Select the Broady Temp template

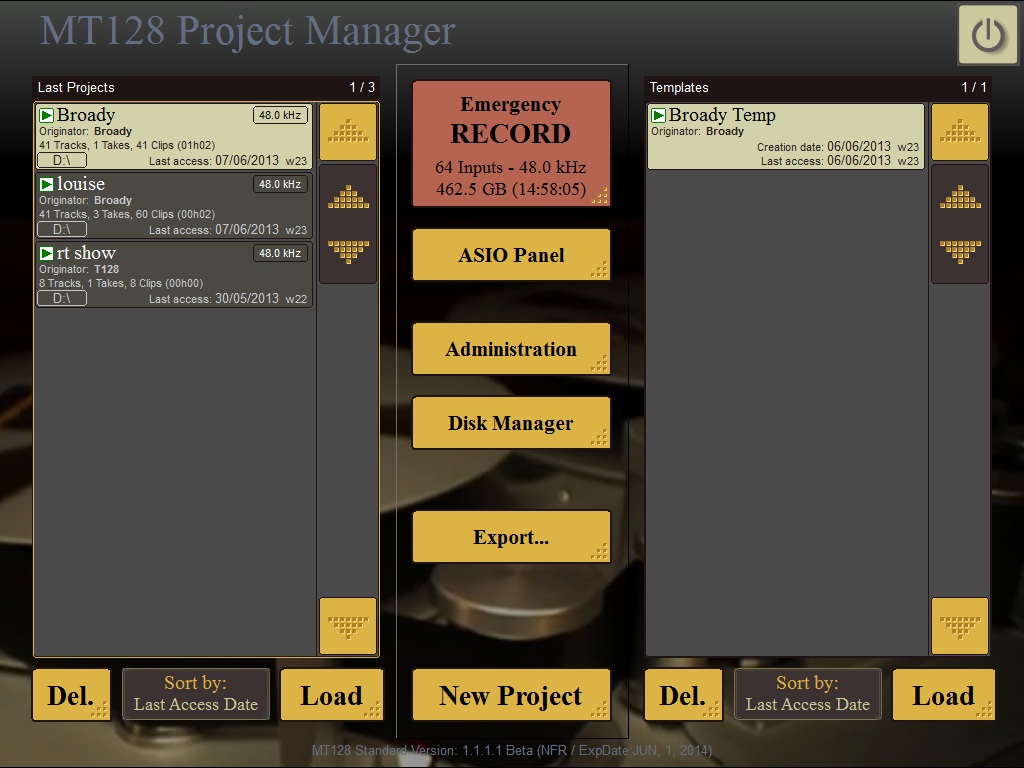[786, 136]
